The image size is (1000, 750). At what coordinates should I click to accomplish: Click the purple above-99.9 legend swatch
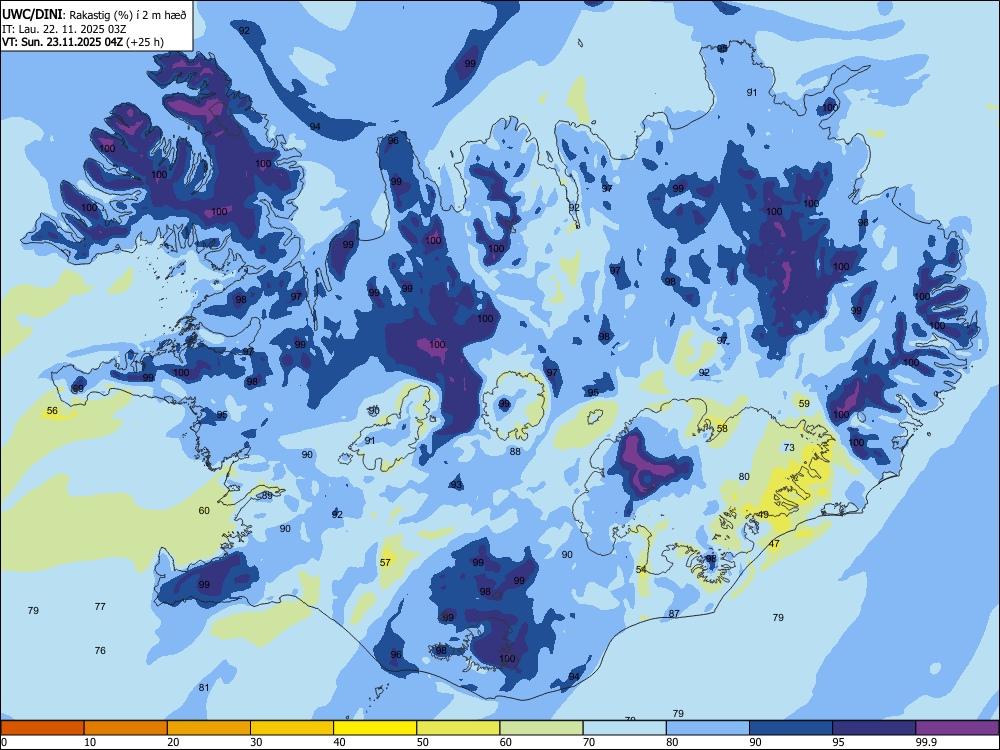point(957,728)
